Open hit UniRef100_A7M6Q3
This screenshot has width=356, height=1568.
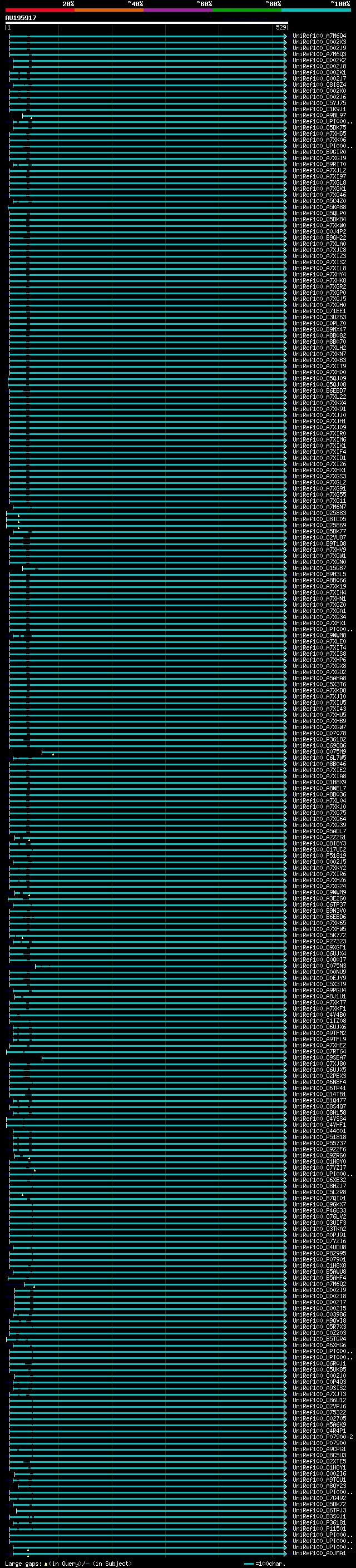pyautogui.click(x=319, y=54)
